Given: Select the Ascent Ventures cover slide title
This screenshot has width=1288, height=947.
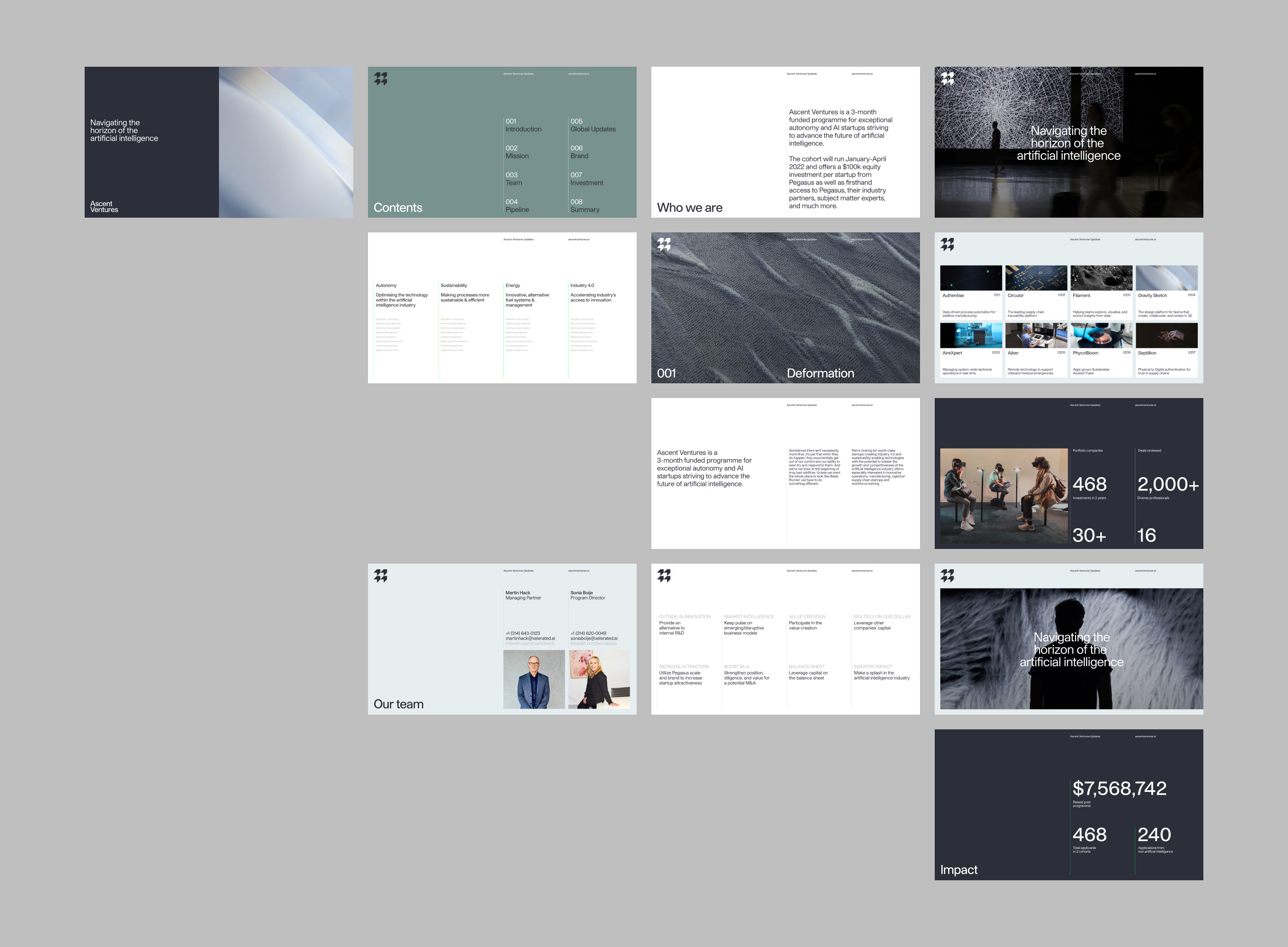Looking at the screenshot, I should 124,131.
